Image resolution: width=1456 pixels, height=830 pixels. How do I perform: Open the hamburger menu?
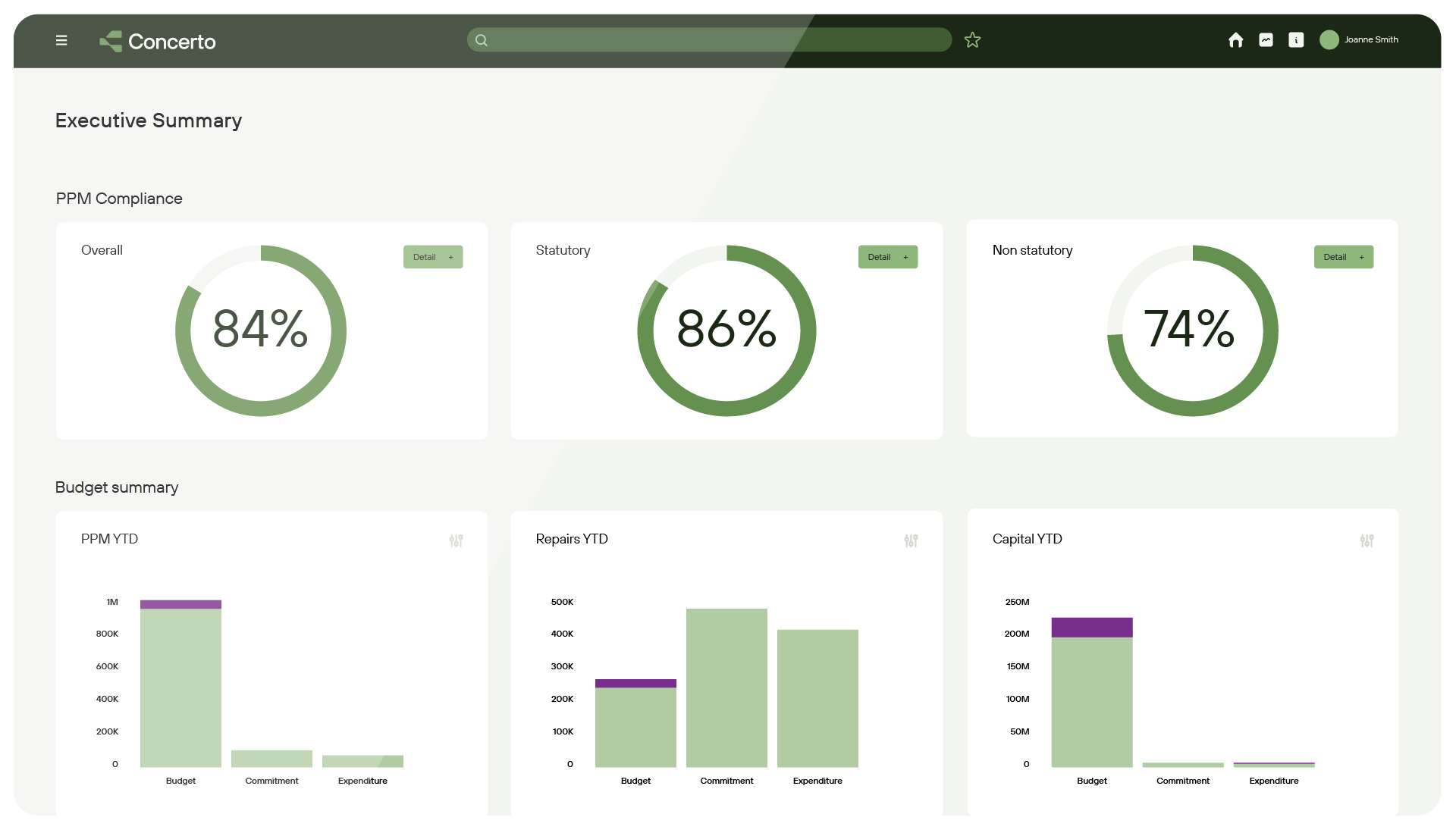click(x=61, y=40)
